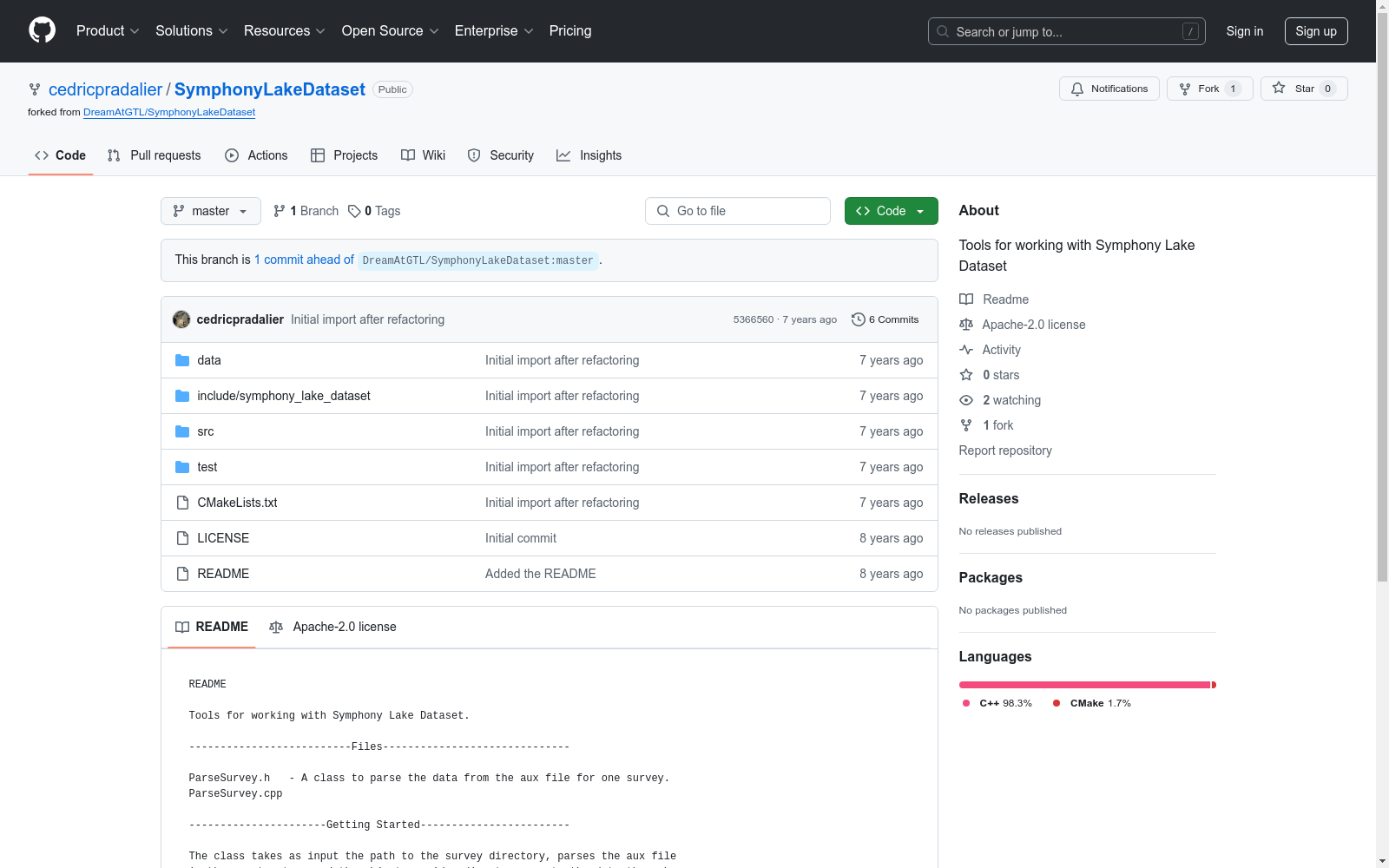
Task: Open the master branch selector
Action: pyautogui.click(x=211, y=211)
